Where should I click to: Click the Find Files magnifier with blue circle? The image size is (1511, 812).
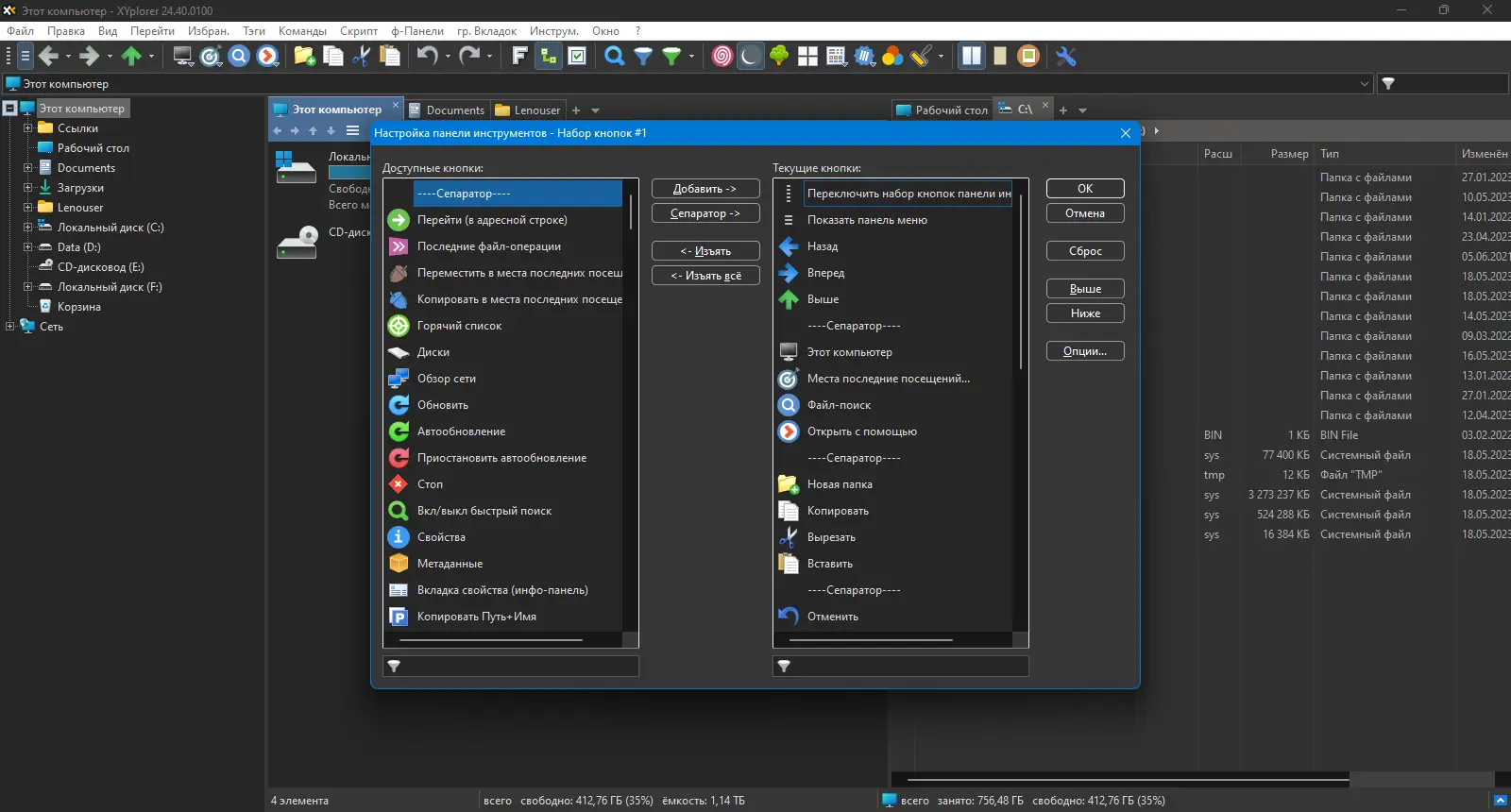(x=239, y=57)
